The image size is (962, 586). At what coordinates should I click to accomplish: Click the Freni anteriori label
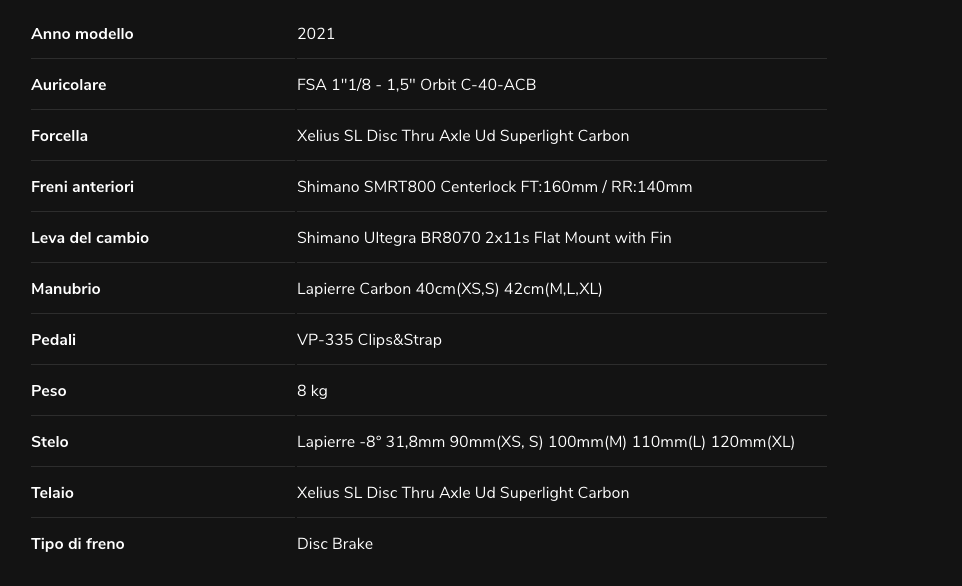pos(82,187)
